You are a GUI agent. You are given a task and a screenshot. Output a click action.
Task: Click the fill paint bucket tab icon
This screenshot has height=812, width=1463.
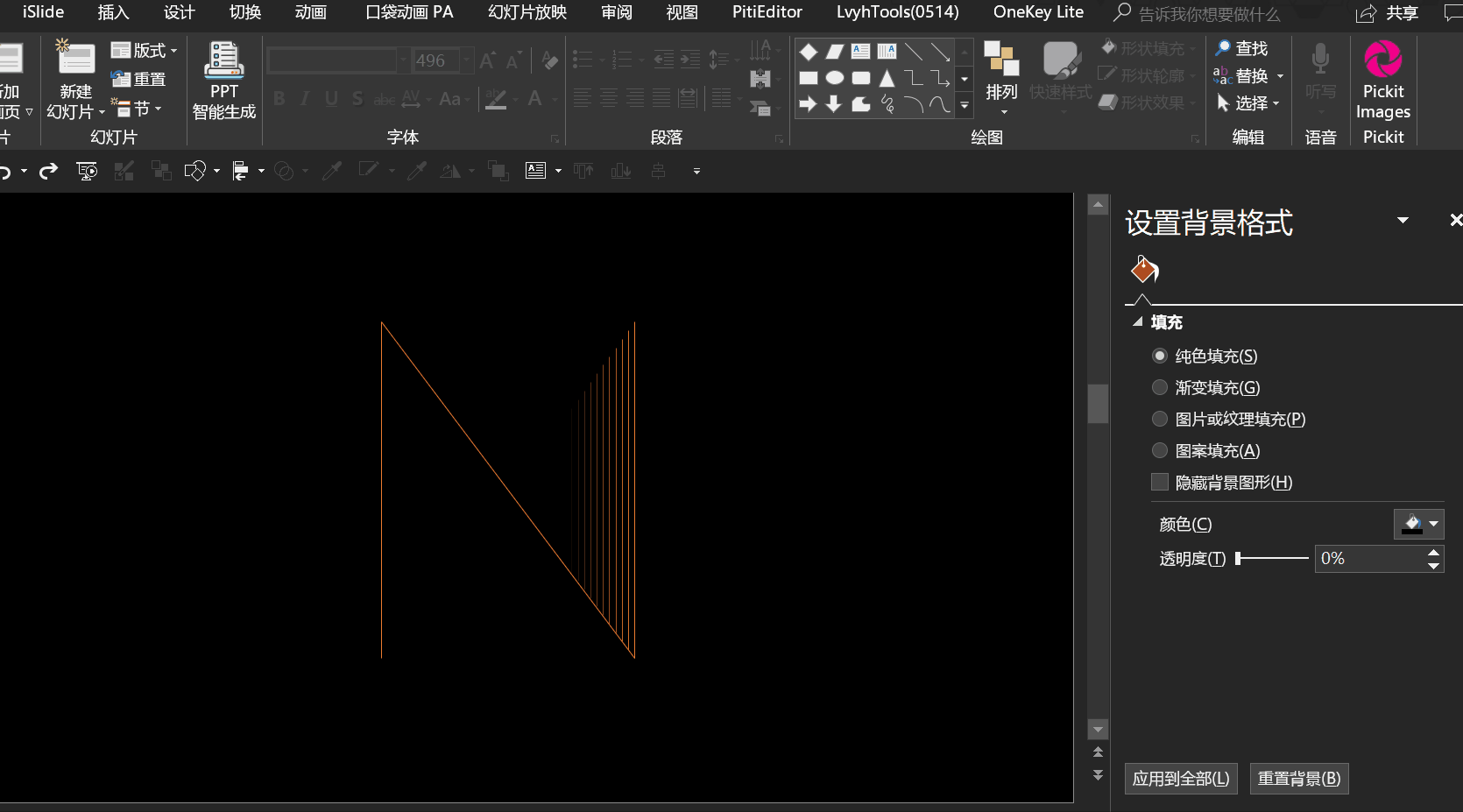[x=1144, y=270]
